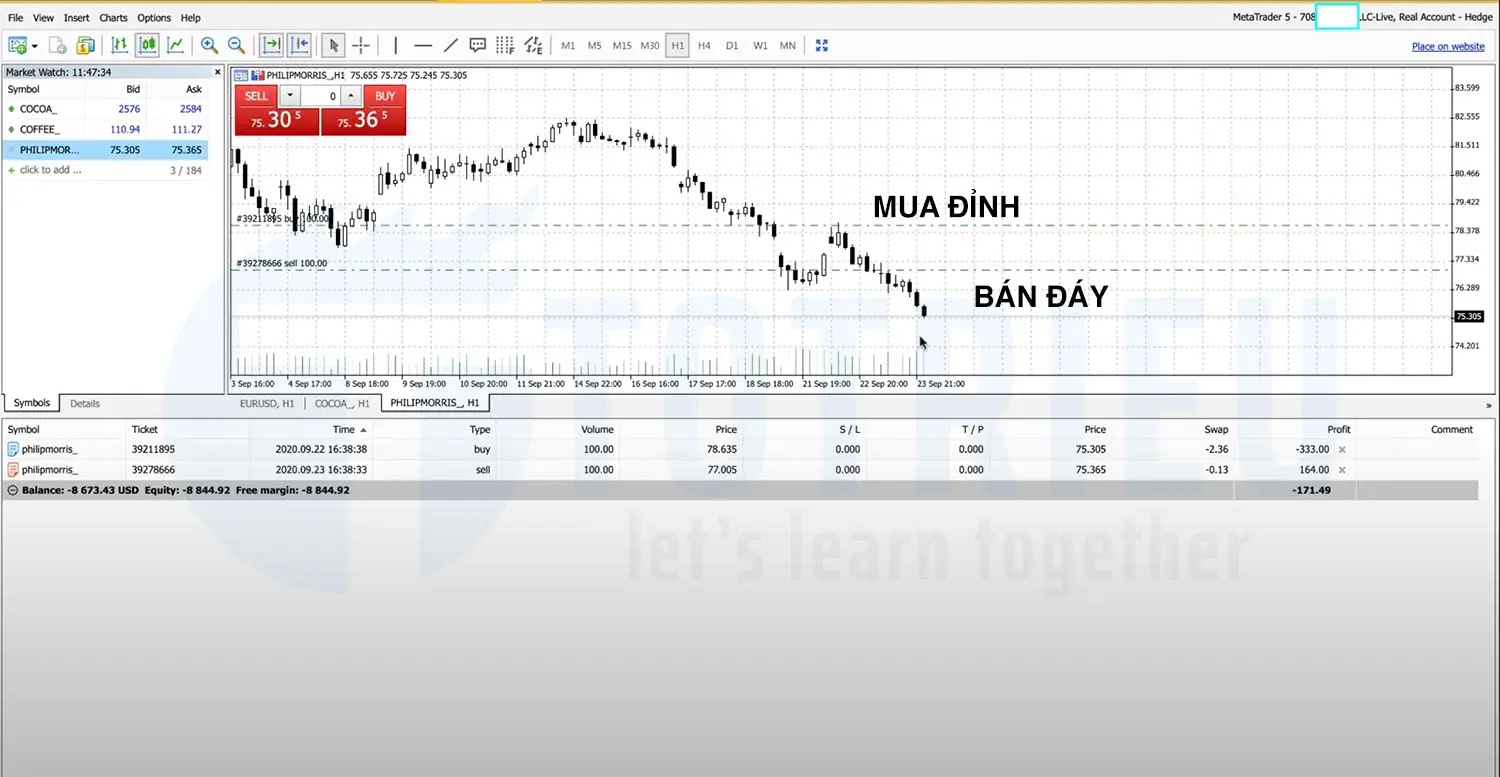1500x777 pixels.
Task: Click the New Chart toolbar icon
Action: click(x=17, y=45)
